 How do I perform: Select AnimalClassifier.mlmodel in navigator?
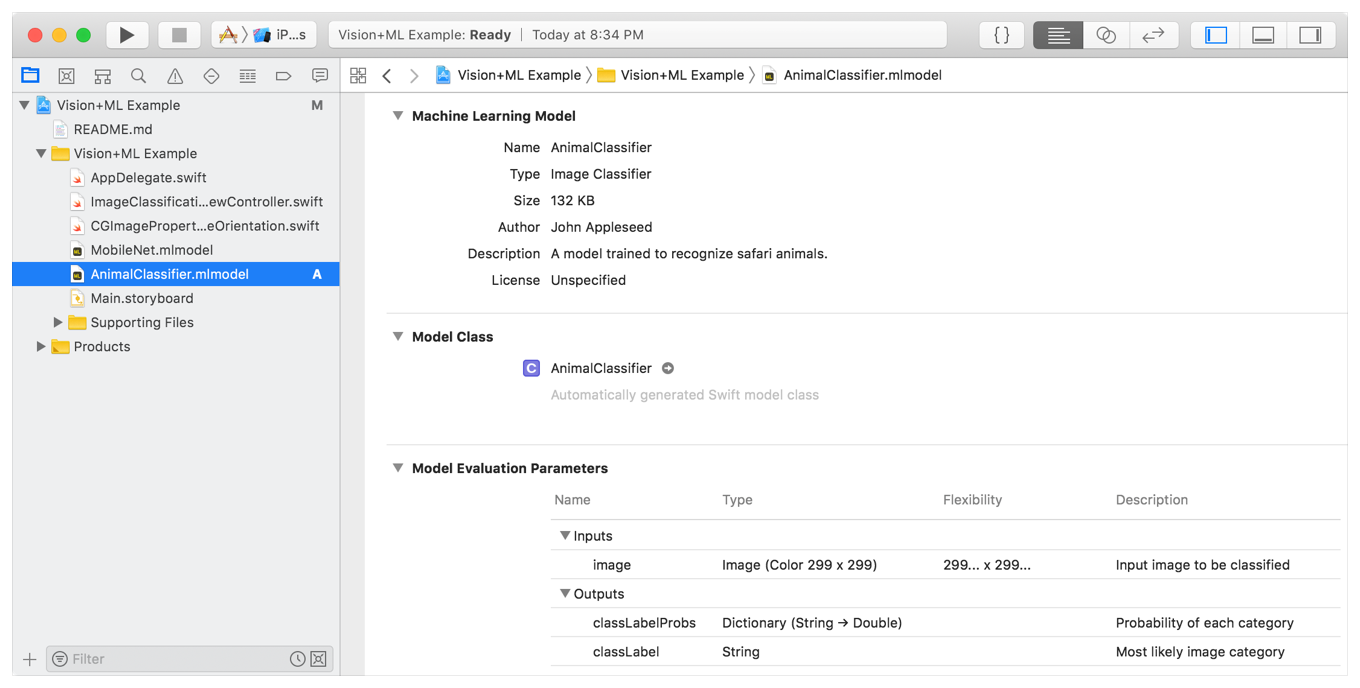click(x=176, y=274)
